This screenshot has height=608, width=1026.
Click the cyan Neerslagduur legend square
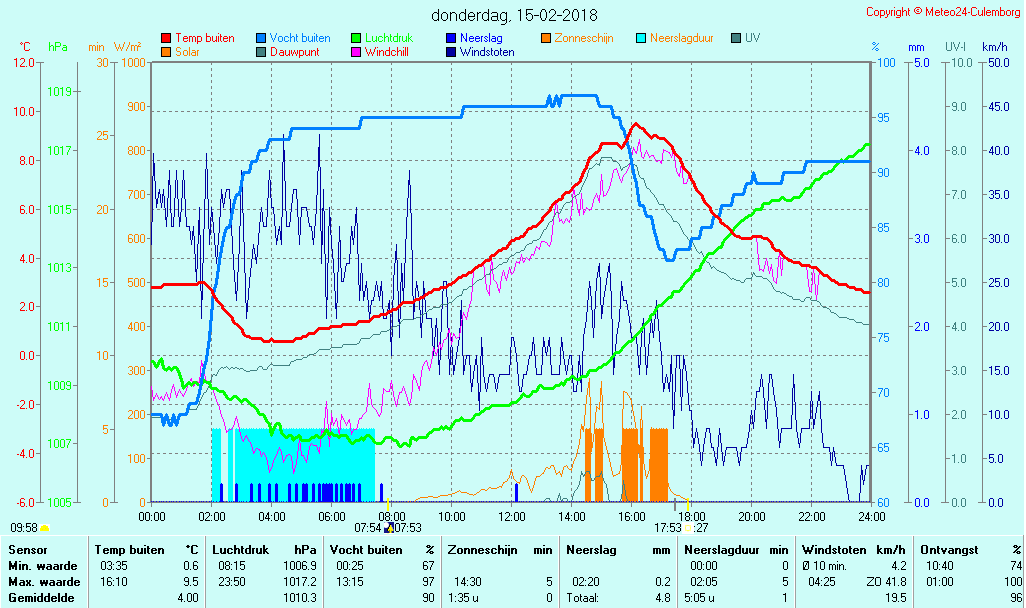click(x=641, y=39)
